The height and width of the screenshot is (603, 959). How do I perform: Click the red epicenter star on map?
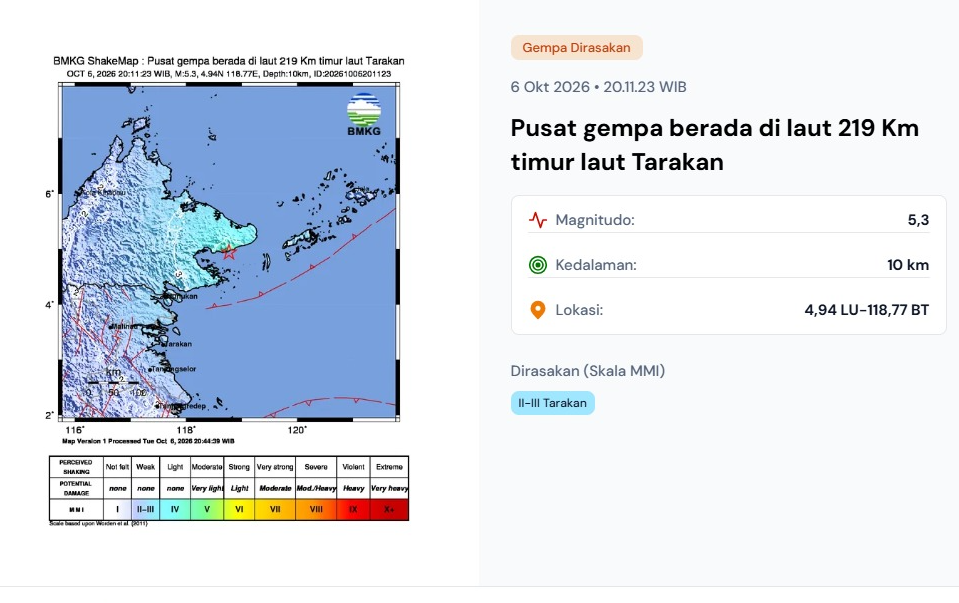(229, 252)
